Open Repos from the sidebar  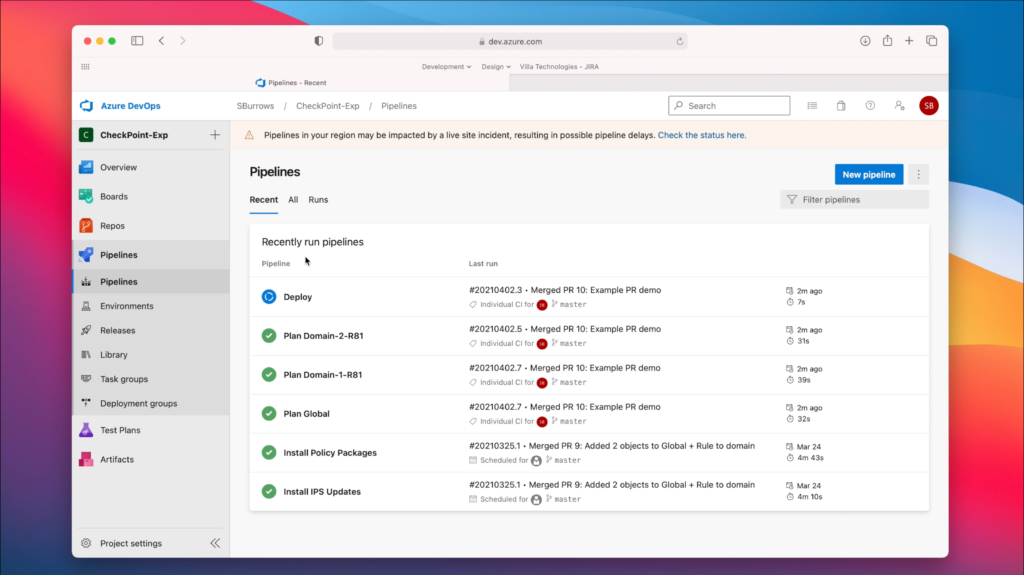pyautogui.click(x=112, y=226)
